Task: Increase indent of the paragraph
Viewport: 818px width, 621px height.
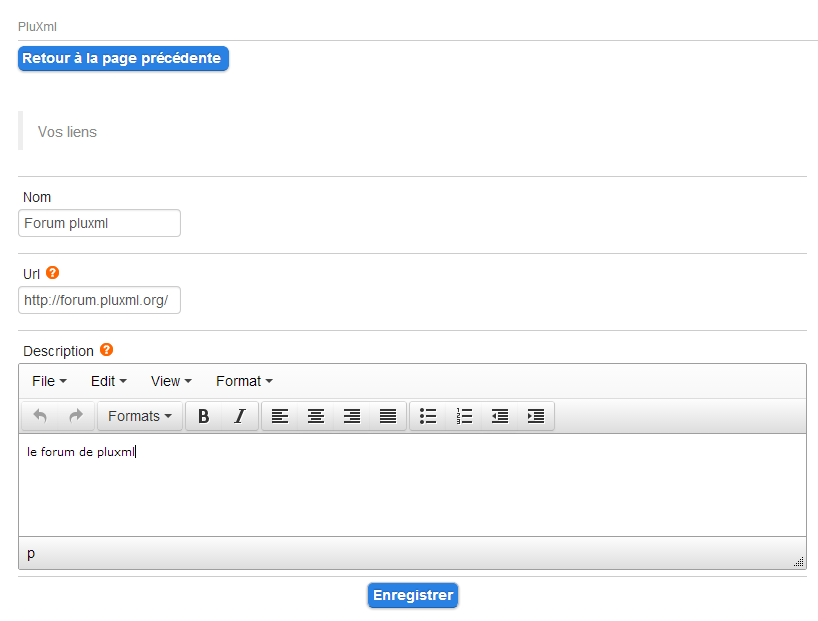Action: (536, 416)
